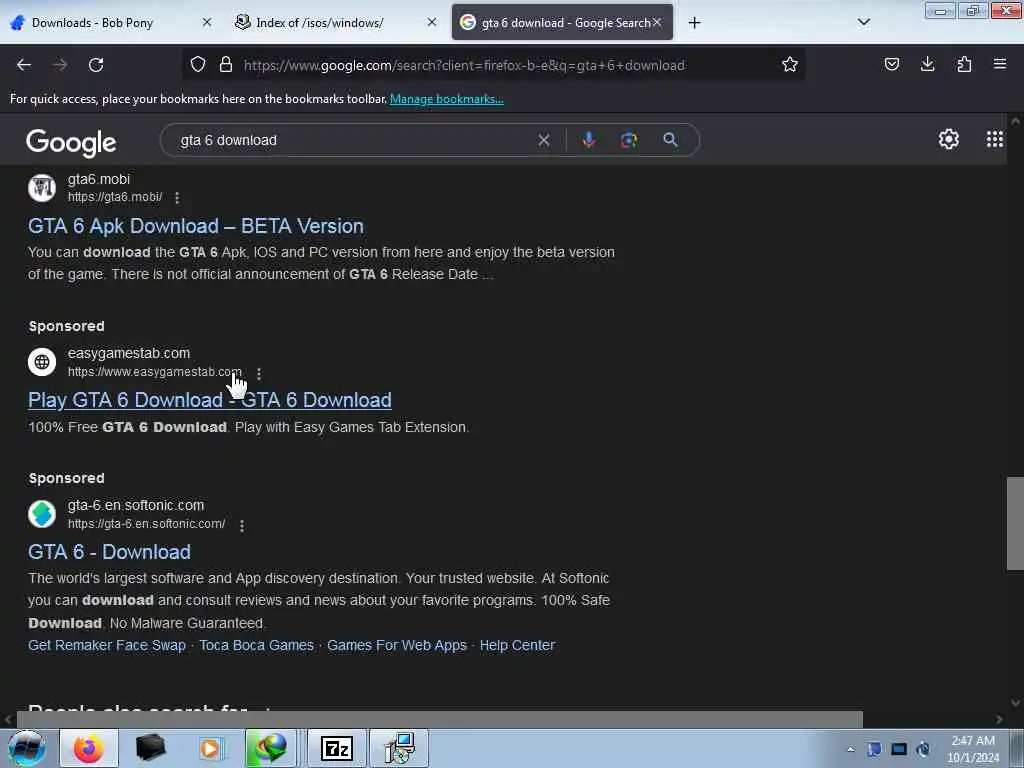Open the Extensions puzzle-piece icon
The height and width of the screenshot is (768, 1024).
pos(964,64)
